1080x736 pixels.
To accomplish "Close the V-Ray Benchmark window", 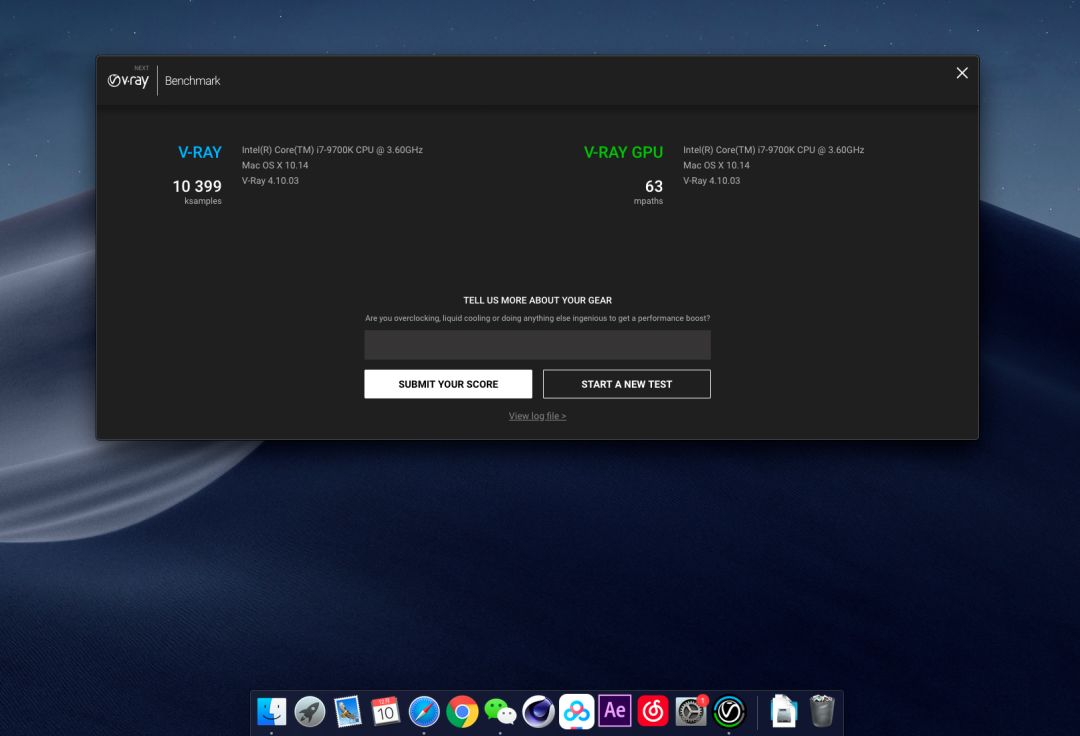I will (962, 73).
